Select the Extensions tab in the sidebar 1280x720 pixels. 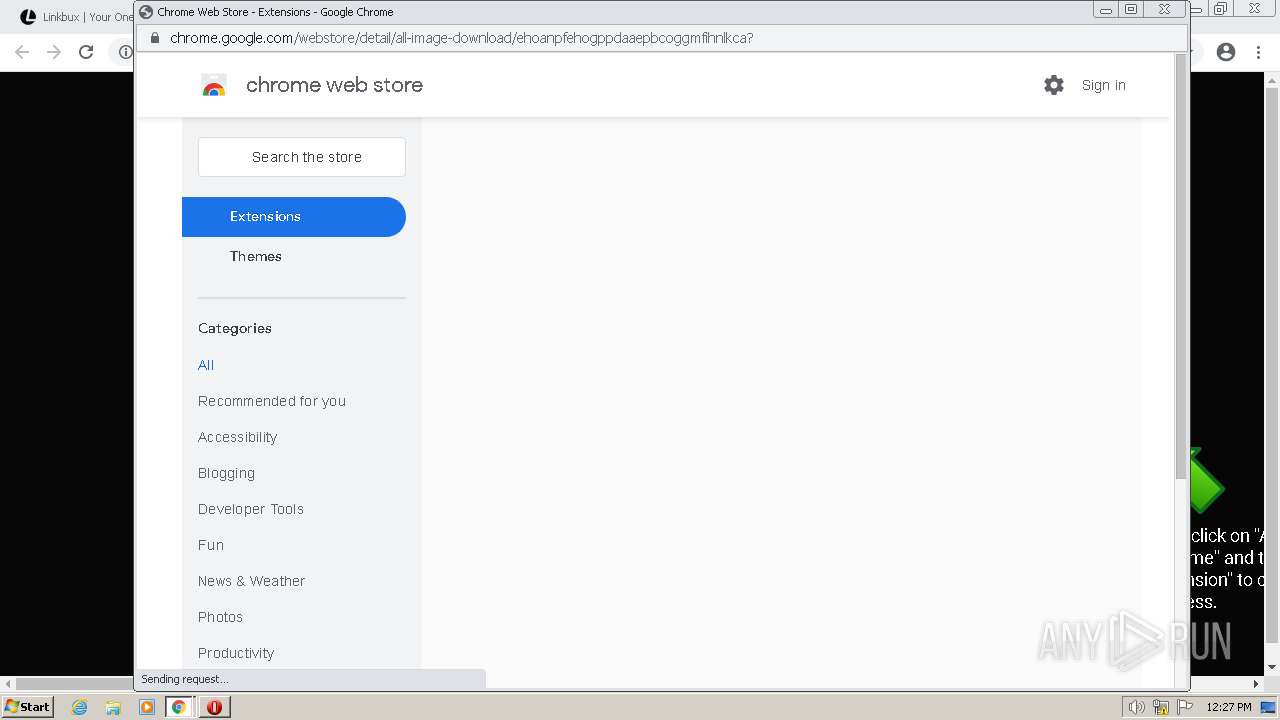294,217
